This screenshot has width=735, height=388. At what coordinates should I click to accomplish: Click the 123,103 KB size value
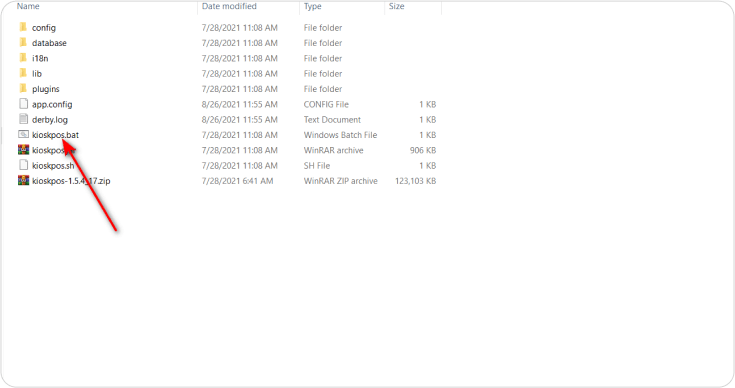pyautogui.click(x=416, y=181)
